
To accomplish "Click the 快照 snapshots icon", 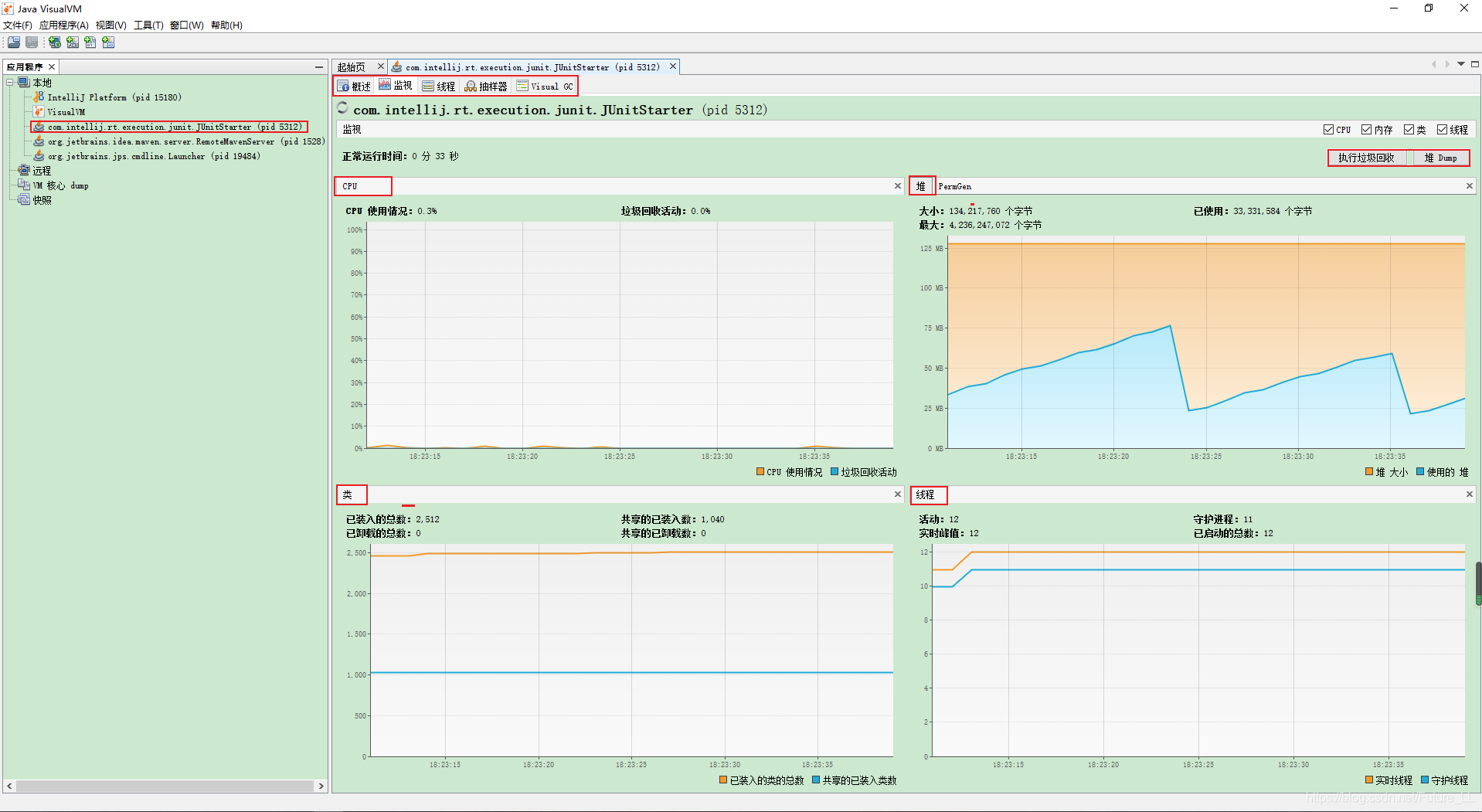I will tap(24, 200).
